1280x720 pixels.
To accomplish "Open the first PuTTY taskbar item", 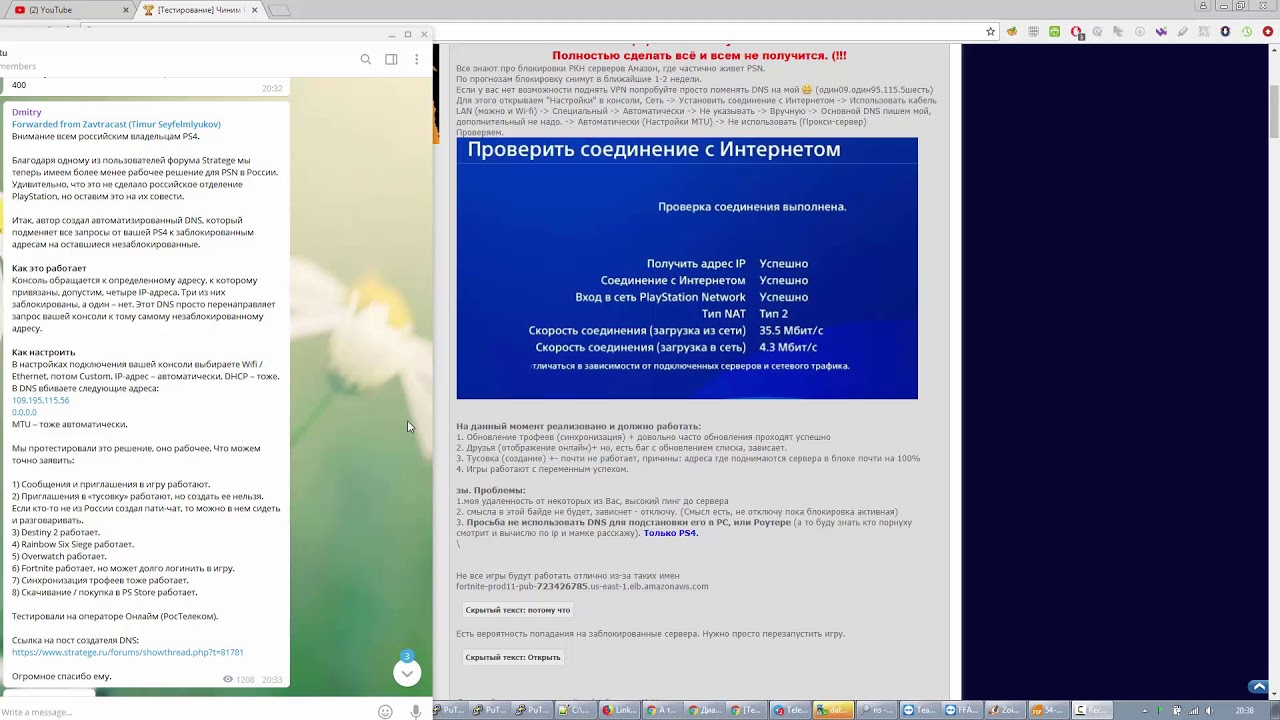I will coord(448,710).
